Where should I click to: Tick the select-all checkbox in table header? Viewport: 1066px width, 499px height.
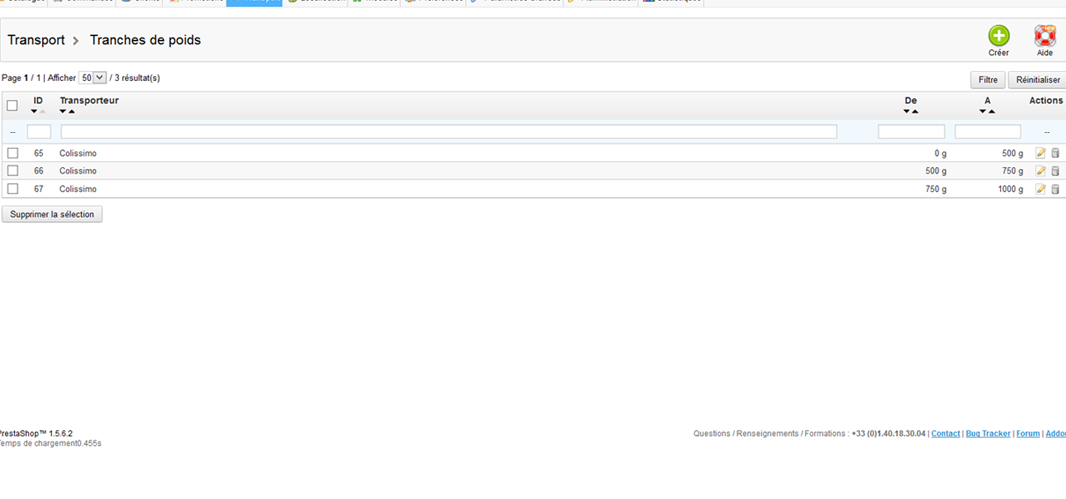click(x=12, y=105)
